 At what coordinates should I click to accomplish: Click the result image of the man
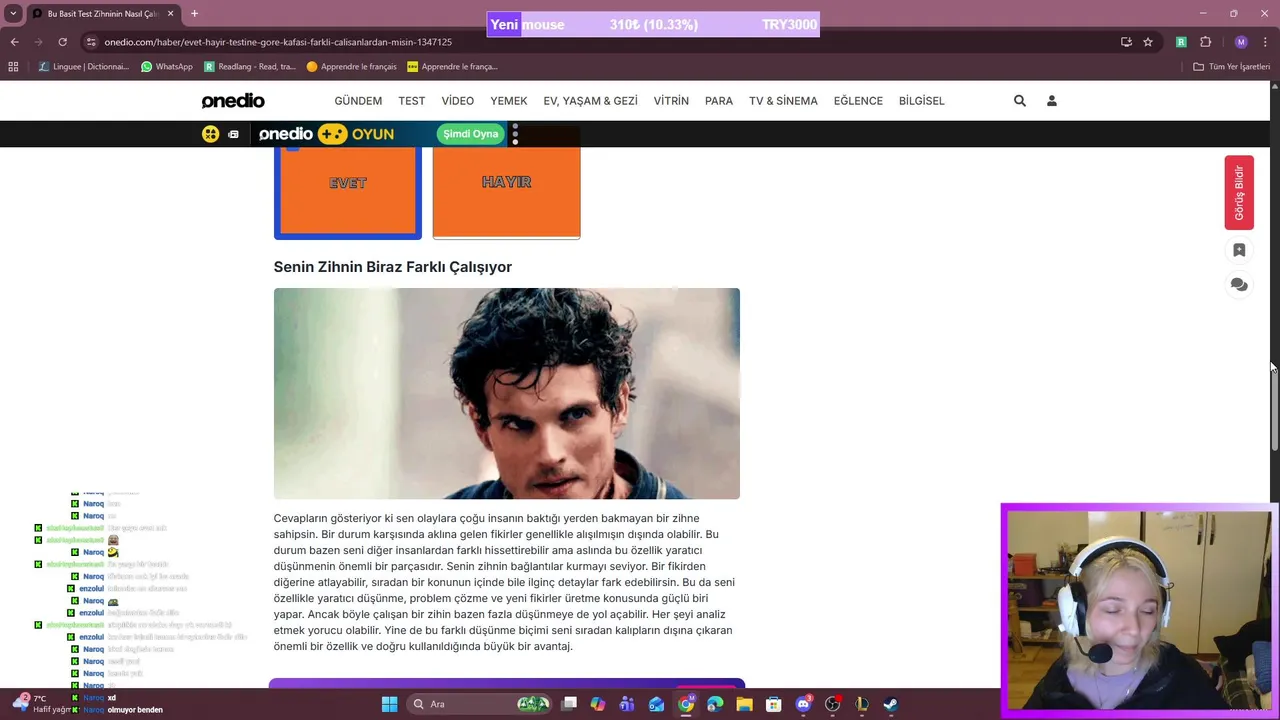point(507,394)
